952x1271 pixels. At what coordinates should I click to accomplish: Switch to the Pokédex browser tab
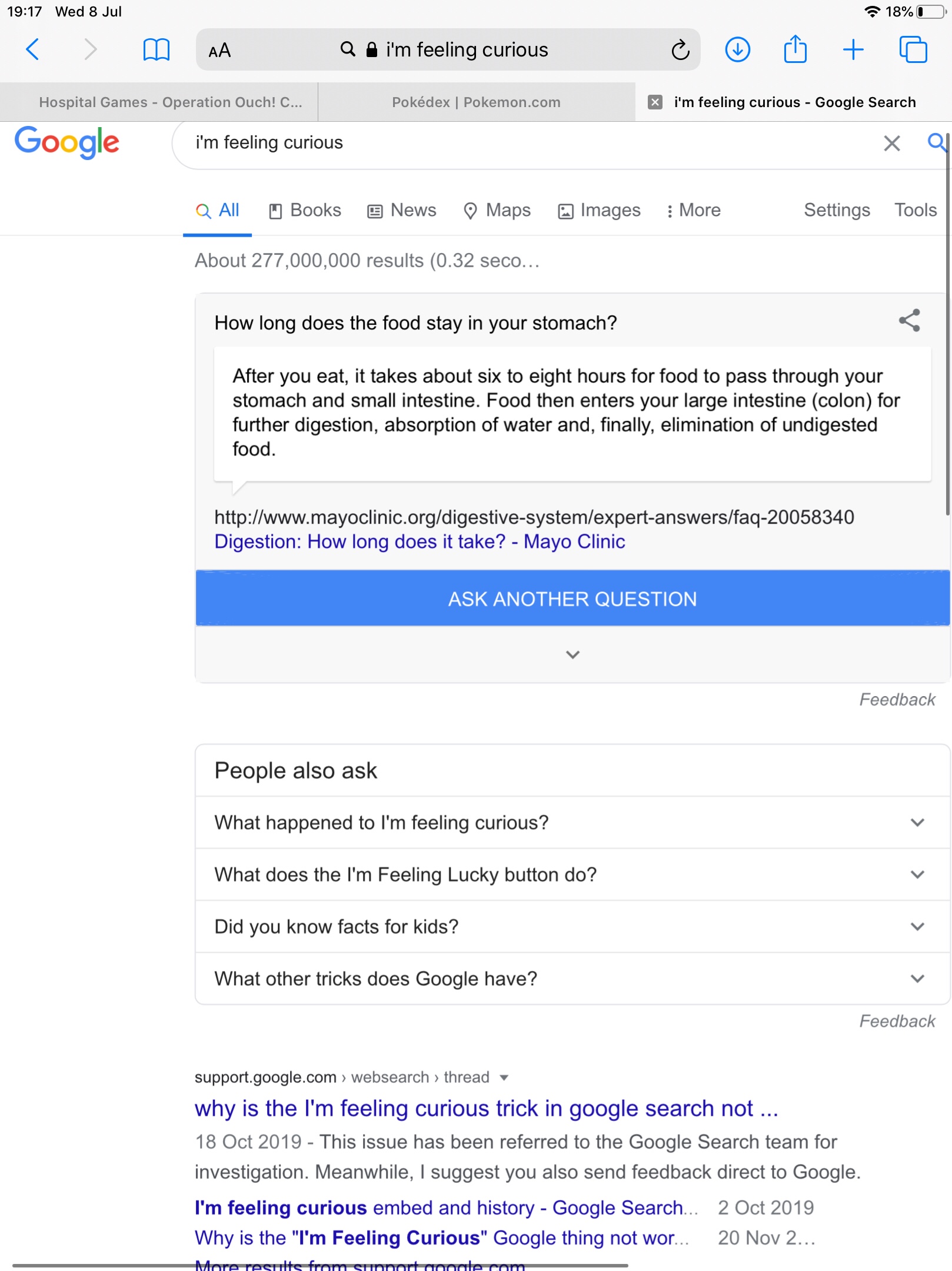(476, 102)
